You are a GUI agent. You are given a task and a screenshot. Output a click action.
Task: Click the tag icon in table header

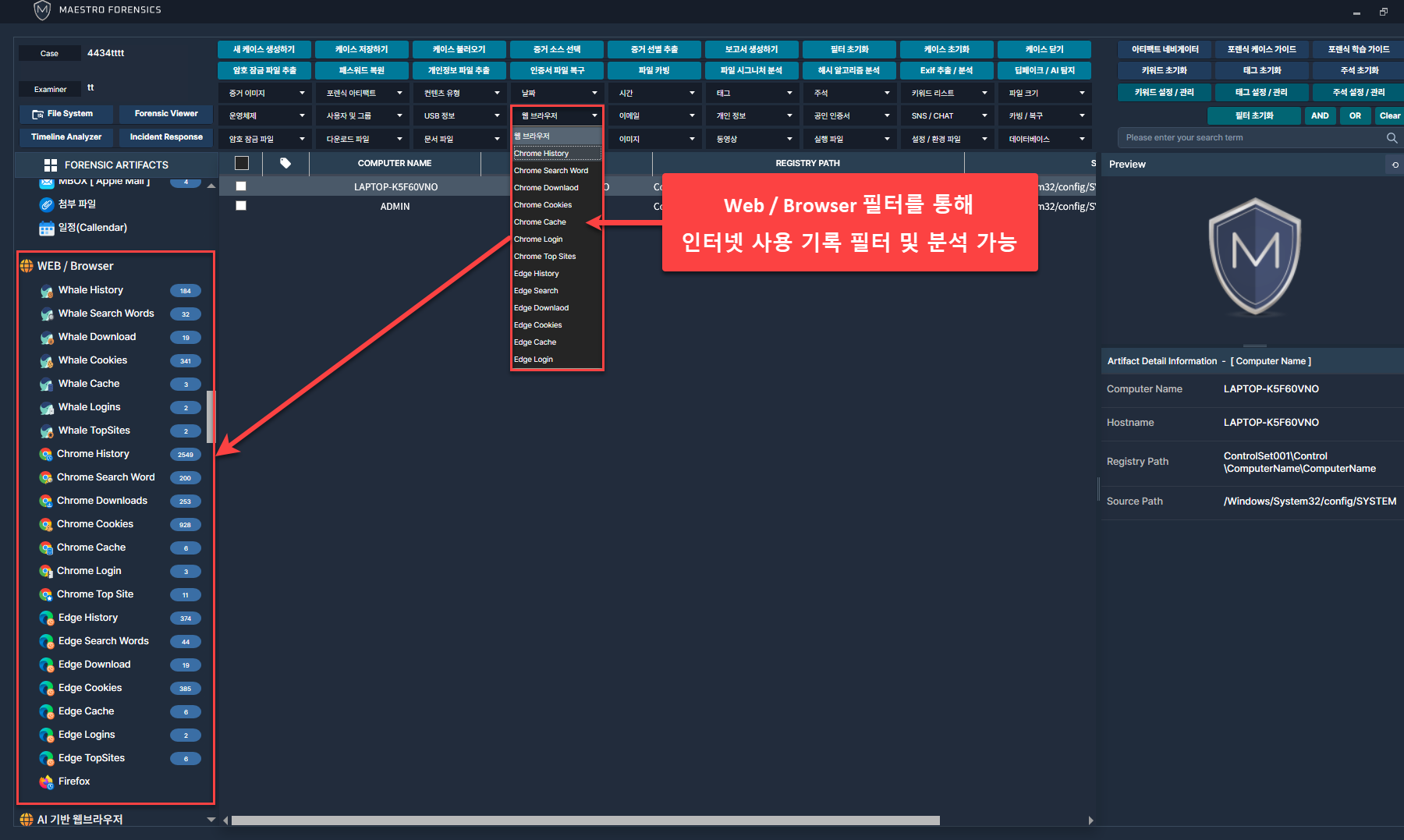[x=285, y=163]
